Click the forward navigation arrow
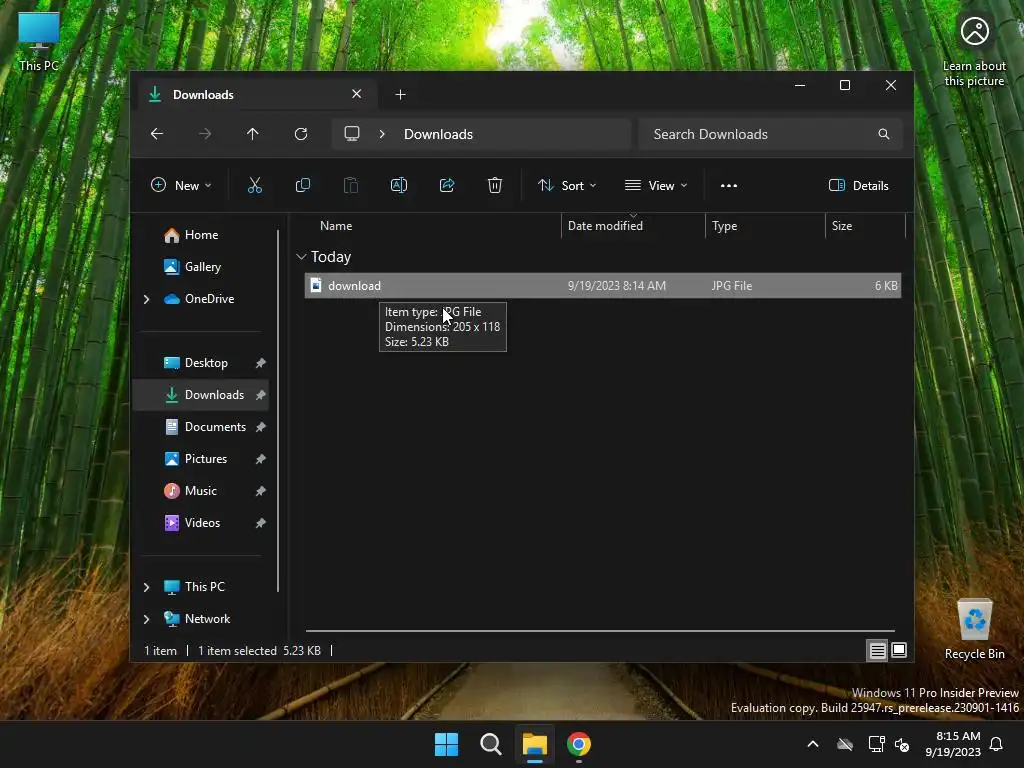1024x768 pixels. pyautogui.click(x=205, y=134)
